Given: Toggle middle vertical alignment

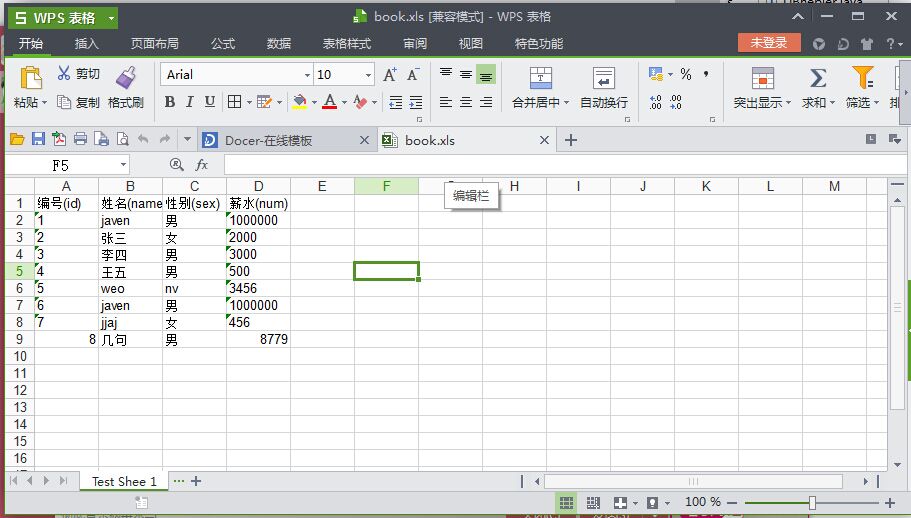Looking at the screenshot, I should [466, 74].
